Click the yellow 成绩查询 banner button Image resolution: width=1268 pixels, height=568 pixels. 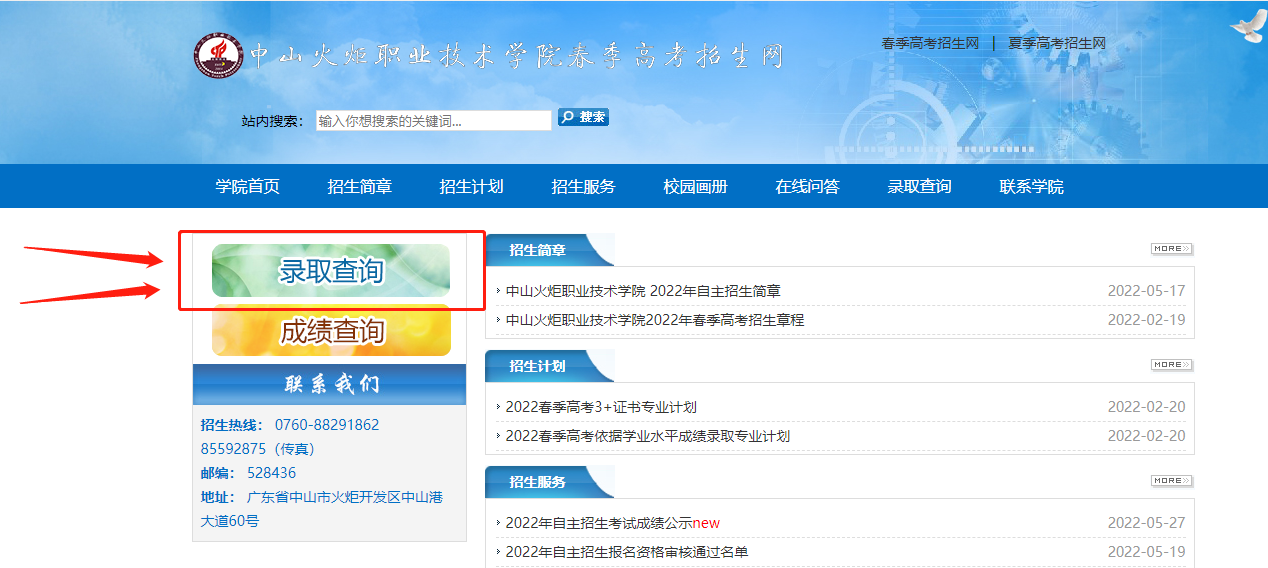331,331
